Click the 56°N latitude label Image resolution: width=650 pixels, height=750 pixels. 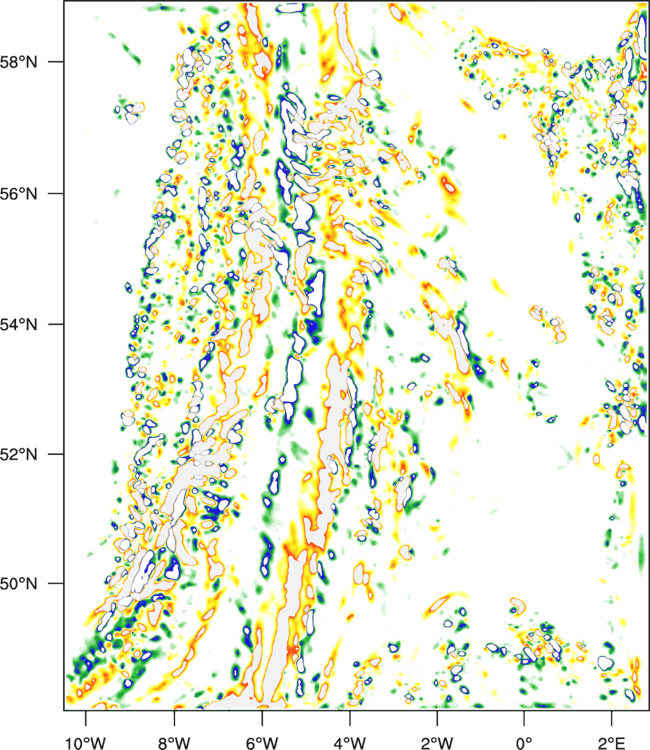point(19,194)
